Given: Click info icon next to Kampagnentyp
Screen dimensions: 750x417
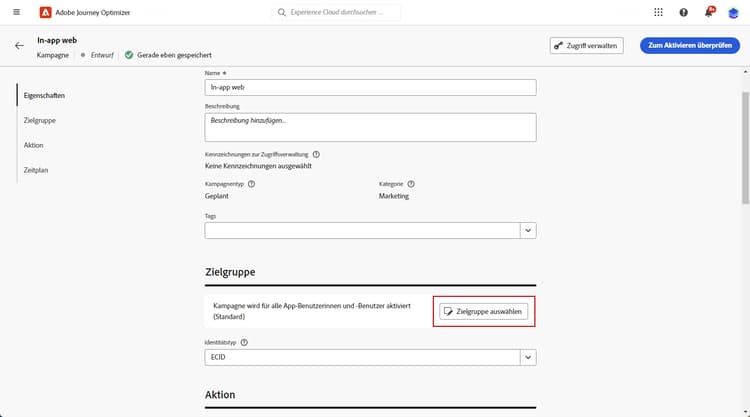Looking at the screenshot, I should (x=251, y=184).
